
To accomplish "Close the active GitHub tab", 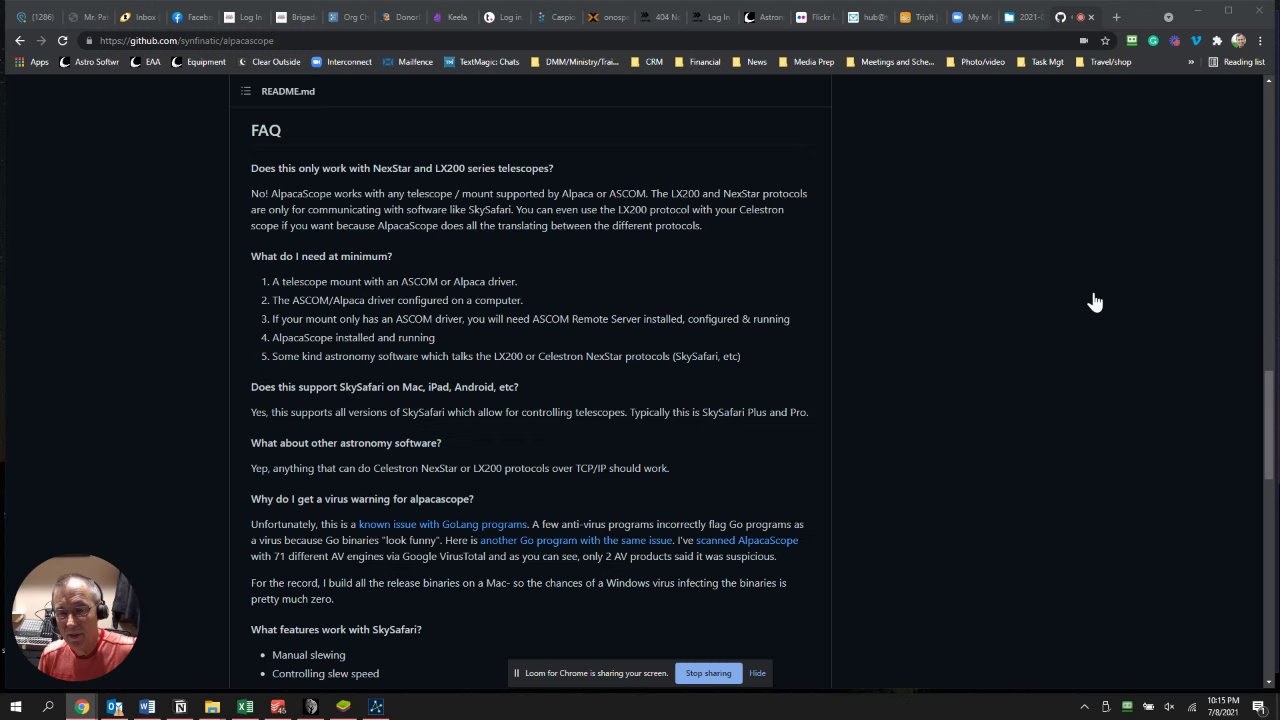I will 1091,17.
